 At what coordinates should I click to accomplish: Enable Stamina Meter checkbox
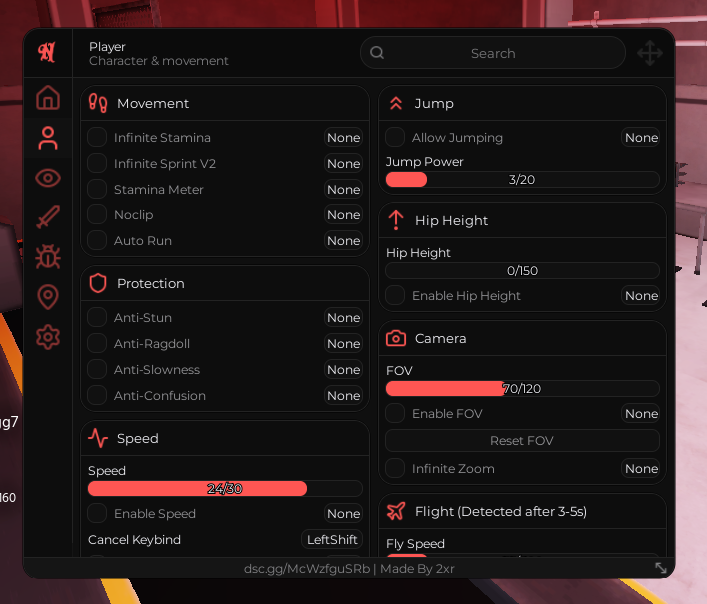[x=97, y=189]
